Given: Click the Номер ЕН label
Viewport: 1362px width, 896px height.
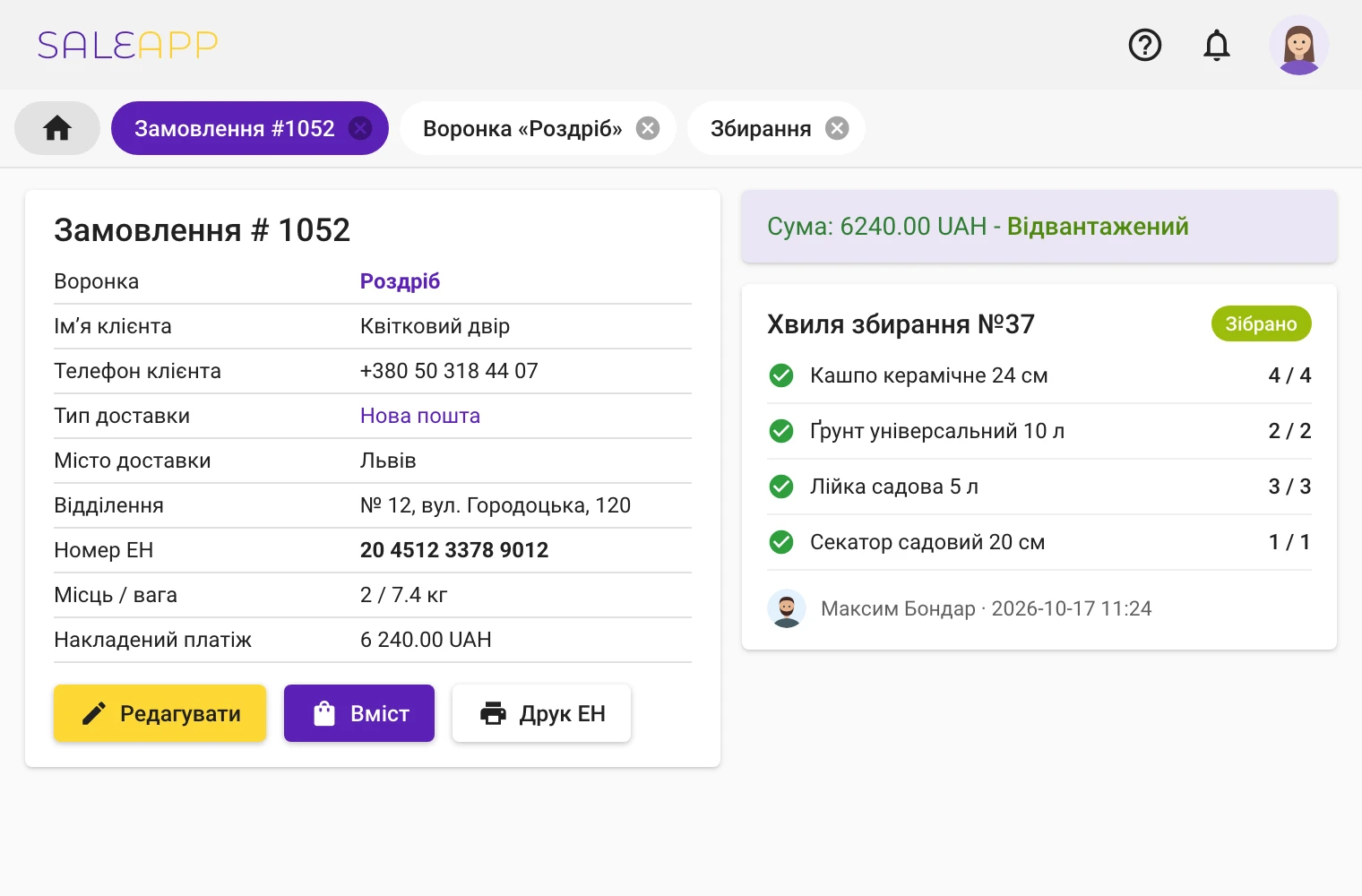Looking at the screenshot, I should click(104, 550).
